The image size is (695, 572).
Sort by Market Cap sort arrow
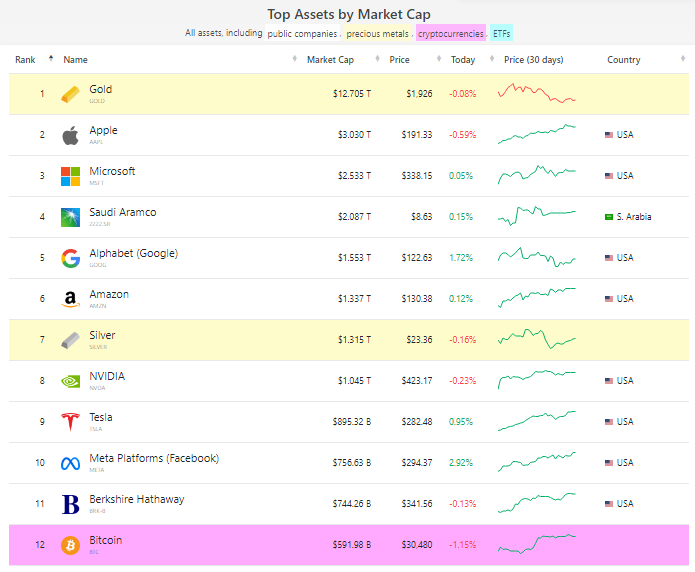[378, 59]
